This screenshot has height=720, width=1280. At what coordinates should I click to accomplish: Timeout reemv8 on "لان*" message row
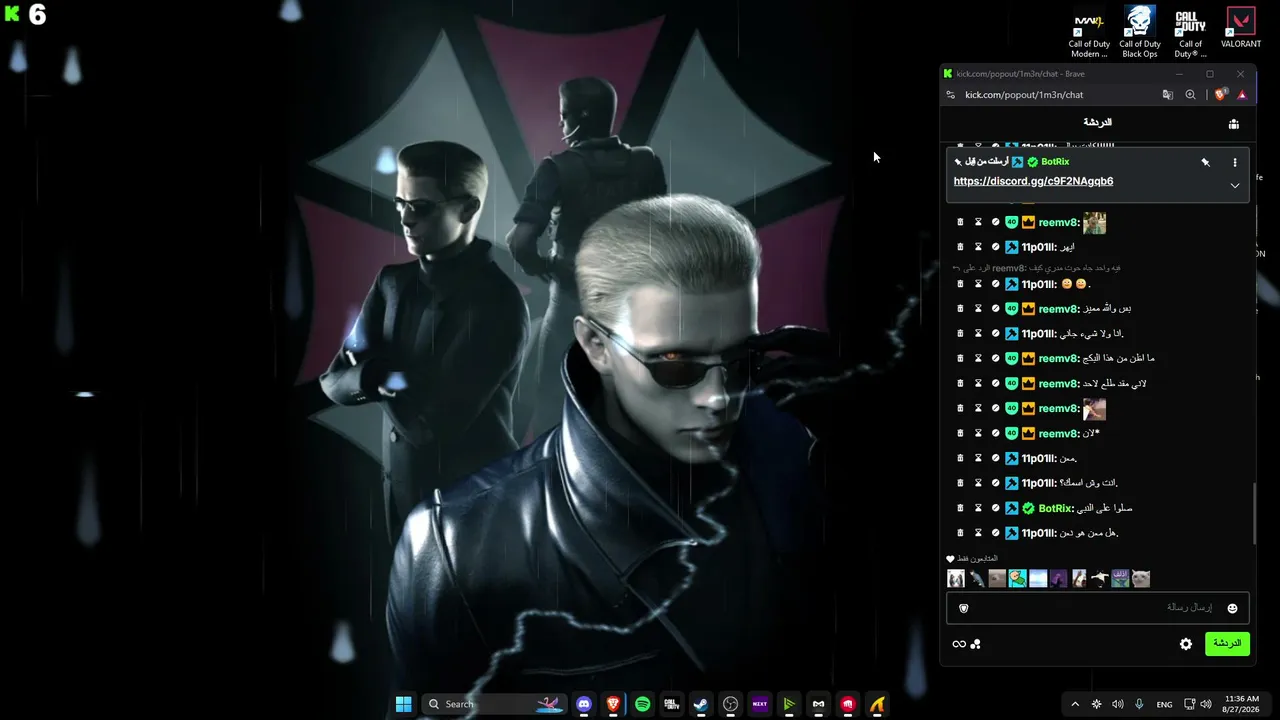pyautogui.click(x=978, y=434)
